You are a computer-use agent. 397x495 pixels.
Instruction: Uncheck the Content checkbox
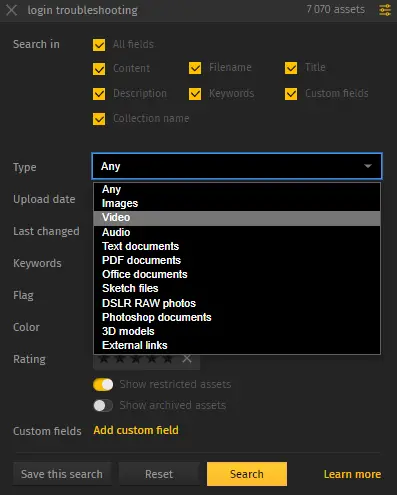99,69
